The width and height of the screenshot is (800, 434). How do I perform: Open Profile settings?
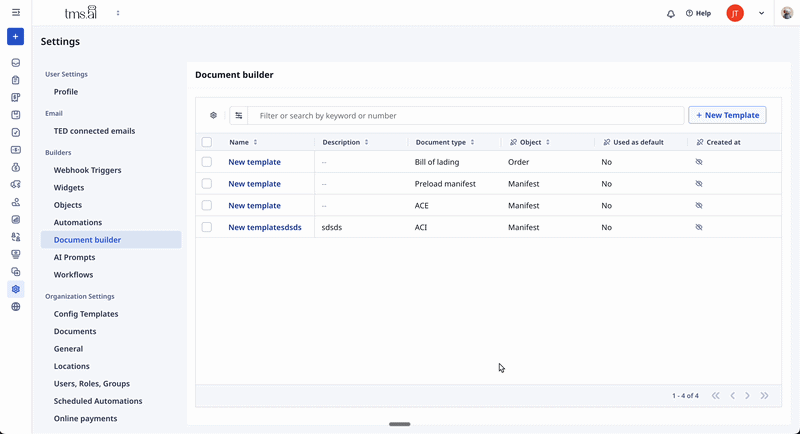coord(66,92)
